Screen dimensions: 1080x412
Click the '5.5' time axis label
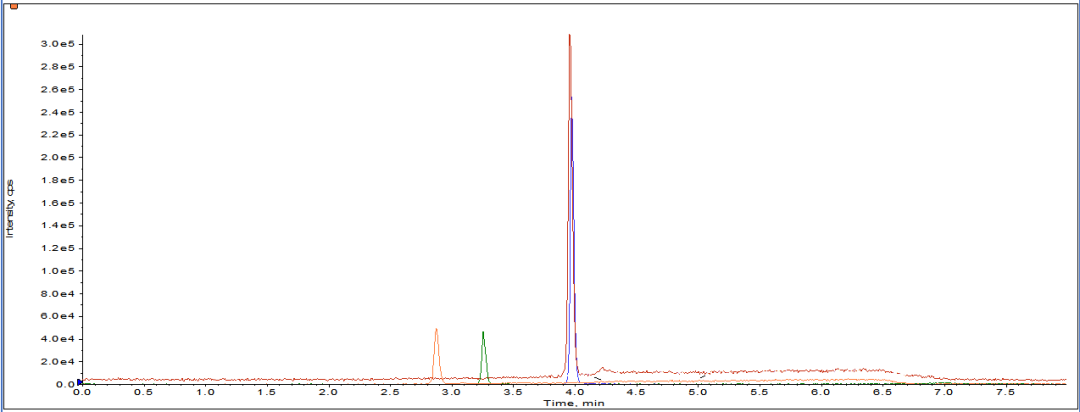point(759,392)
